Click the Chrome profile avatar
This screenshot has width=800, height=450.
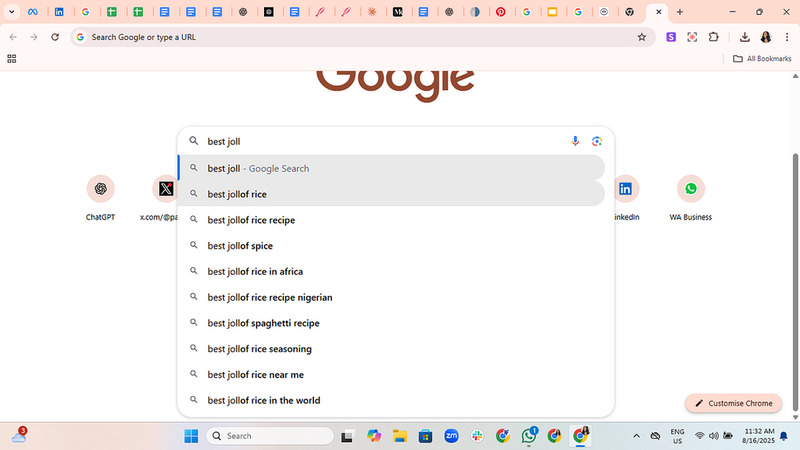pyautogui.click(x=766, y=37)
